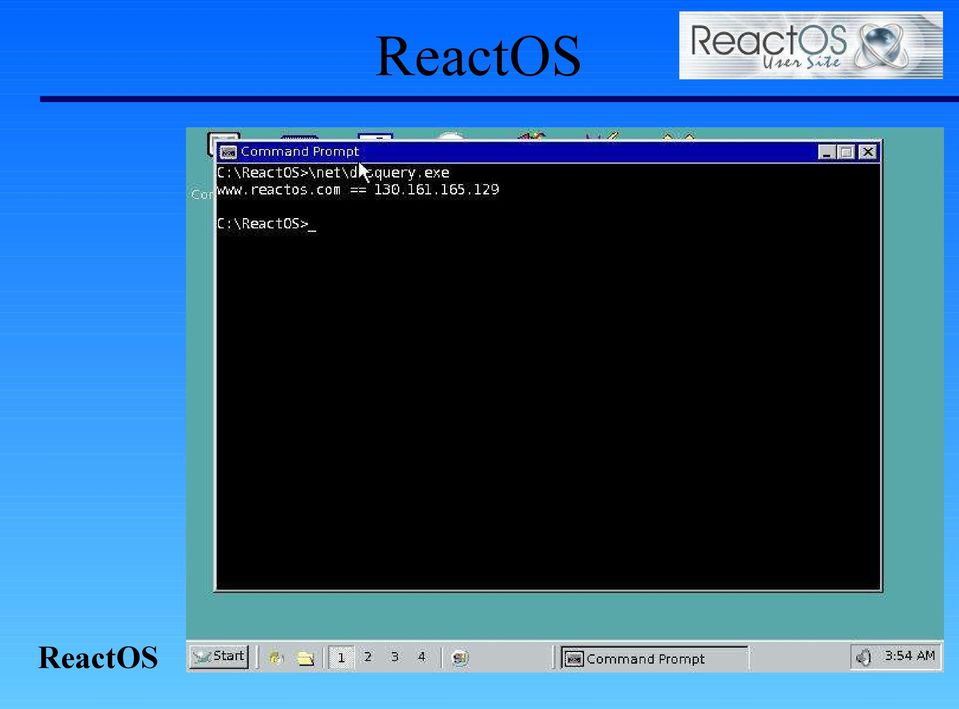Close the Command Prompt window
This screenshot has height=709, width=959.
[868, 152]
